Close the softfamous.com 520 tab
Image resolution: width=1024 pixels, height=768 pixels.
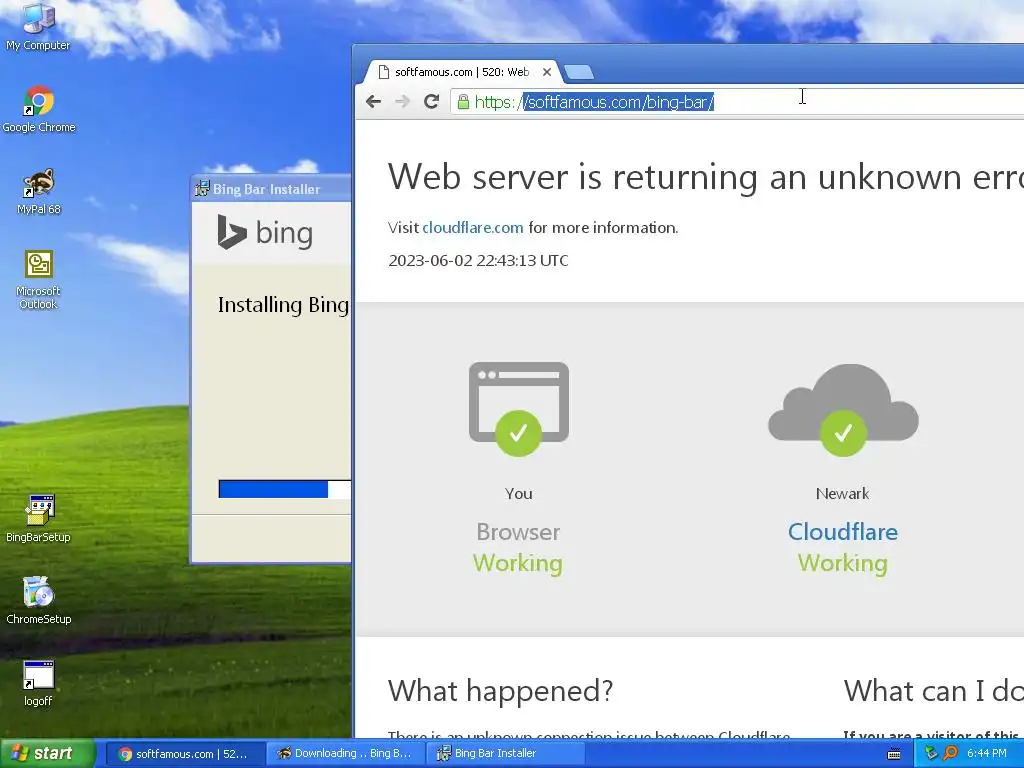click(x=547, y=72)
